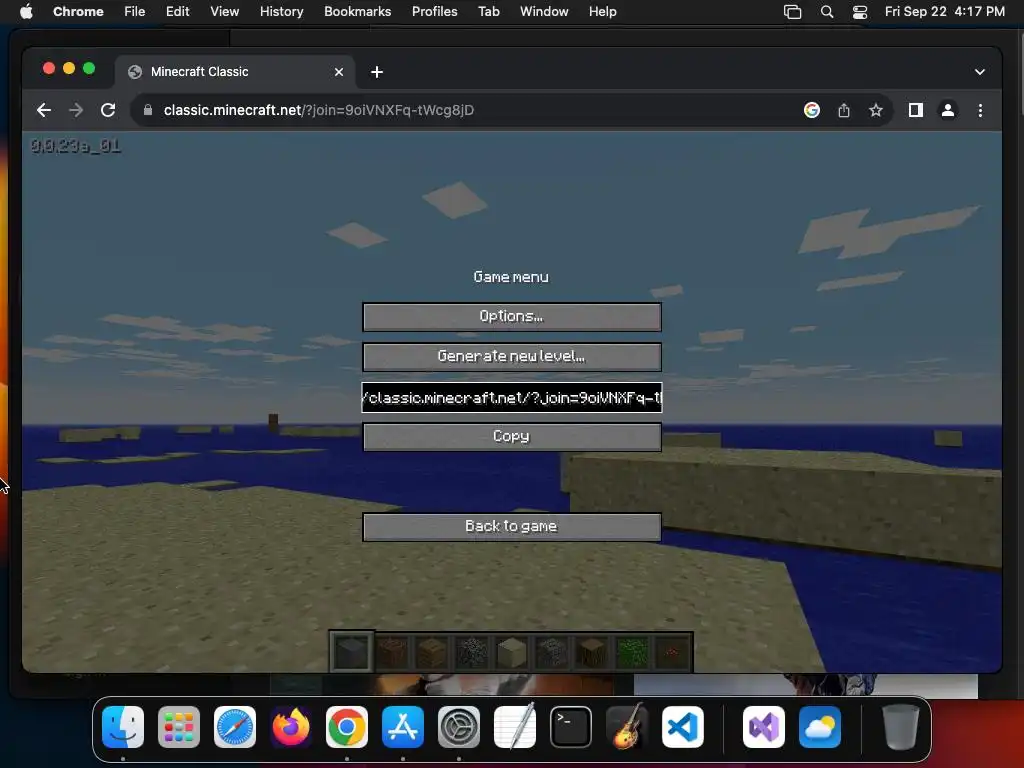The width and height of the screenshot is (1024, 768).
Task: Open Launchpad from the dock
Action: 179,727
